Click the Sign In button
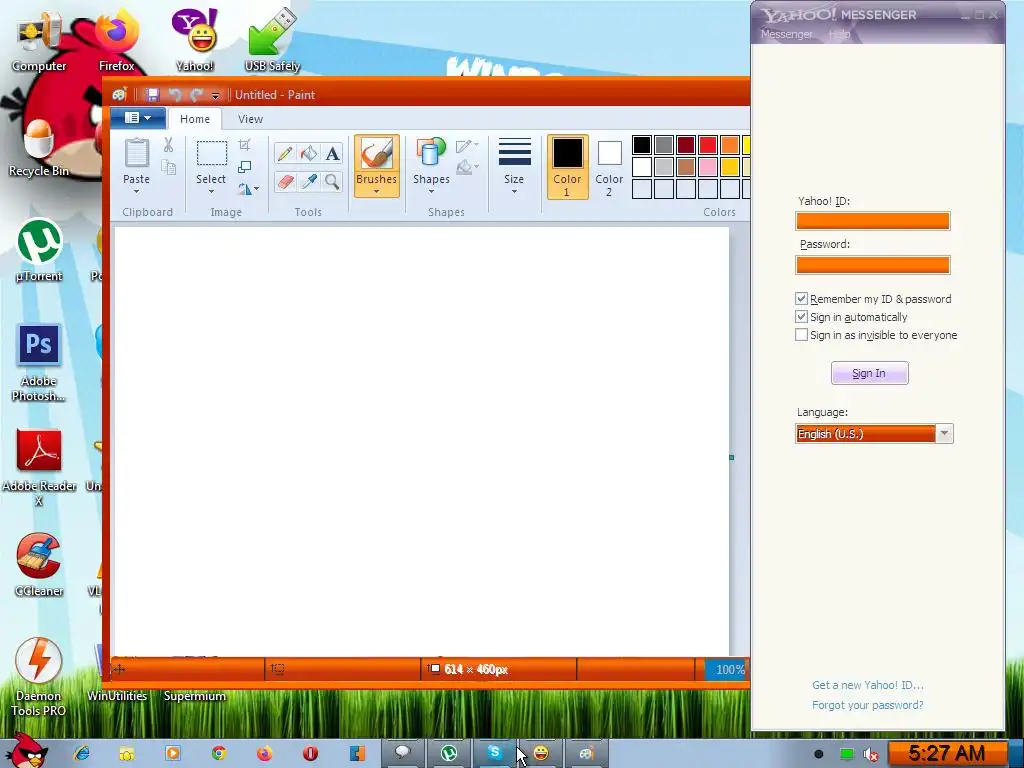The height and width of the screenshot is (768, 1024). click(x=869, y=373)
